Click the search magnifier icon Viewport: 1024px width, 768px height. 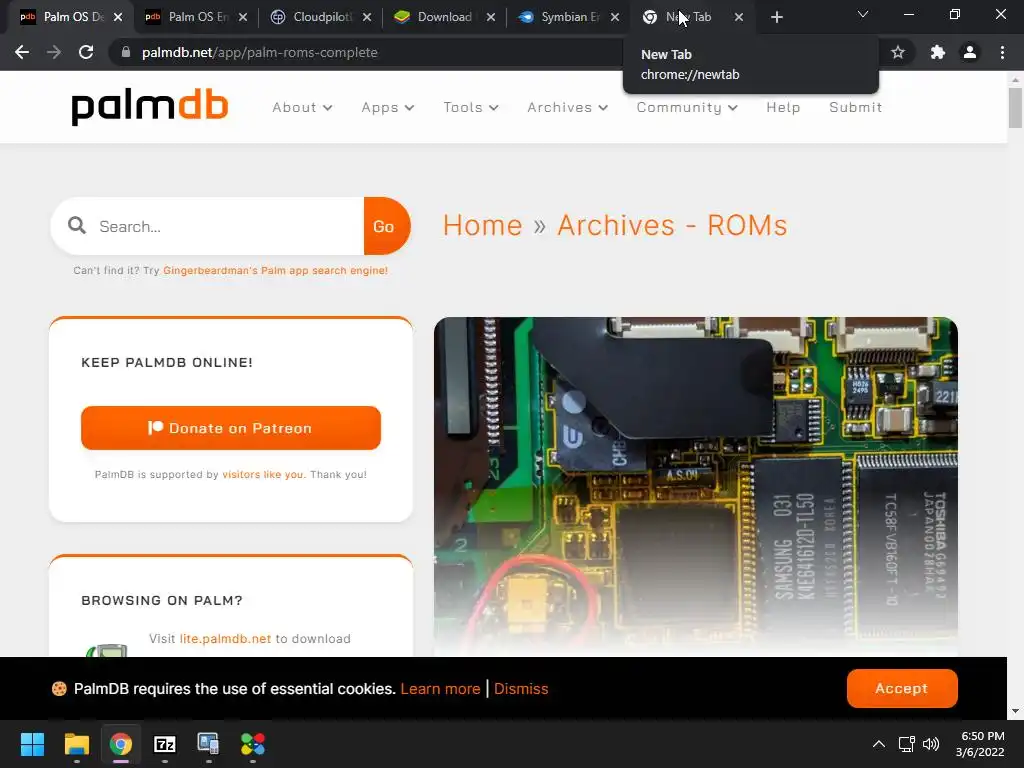pos(77,226)
